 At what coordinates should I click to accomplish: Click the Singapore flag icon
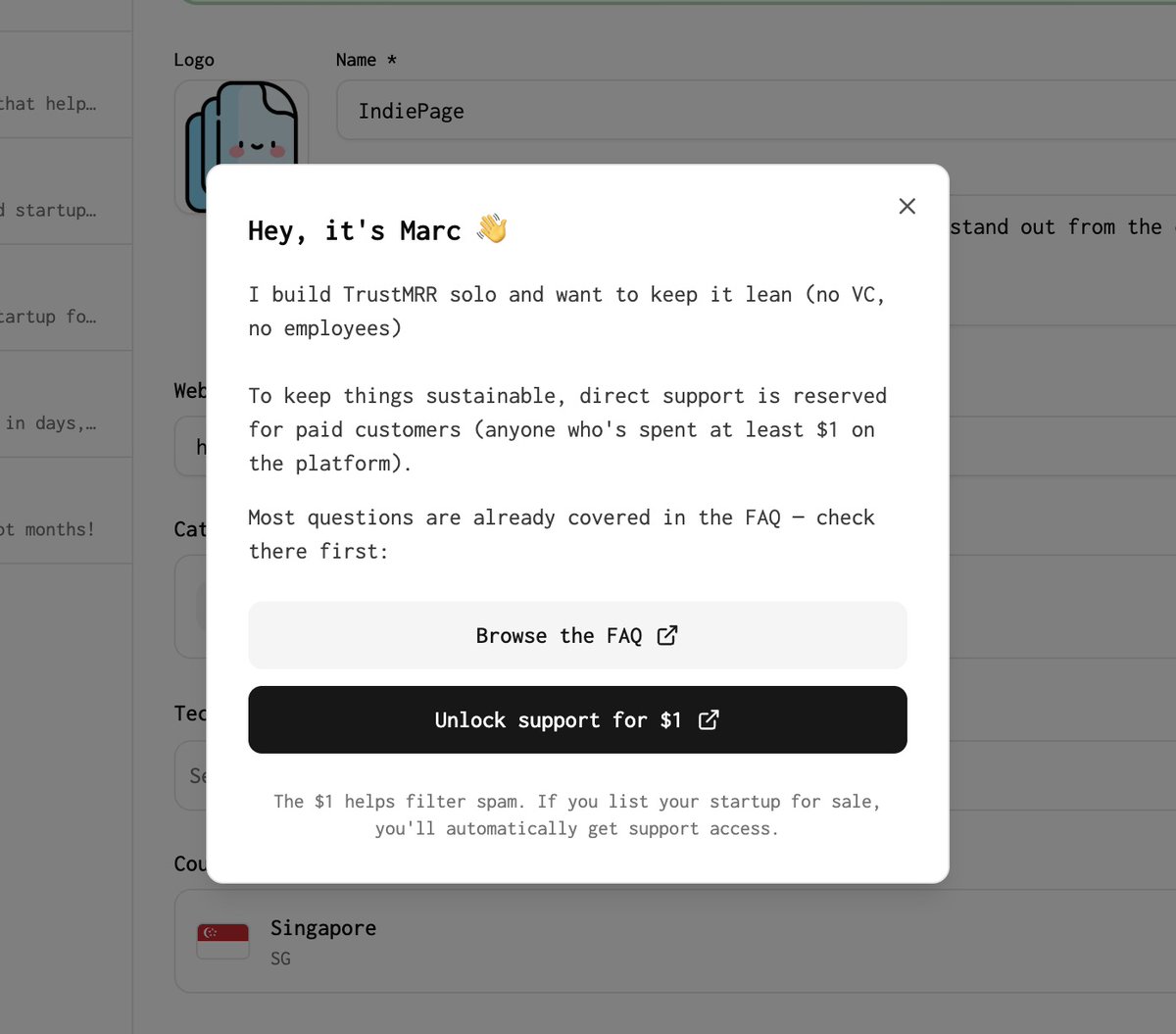(x=222, y=941)
